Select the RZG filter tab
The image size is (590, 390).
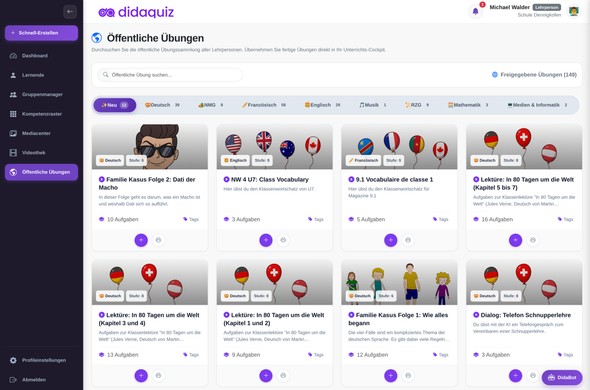417,105
